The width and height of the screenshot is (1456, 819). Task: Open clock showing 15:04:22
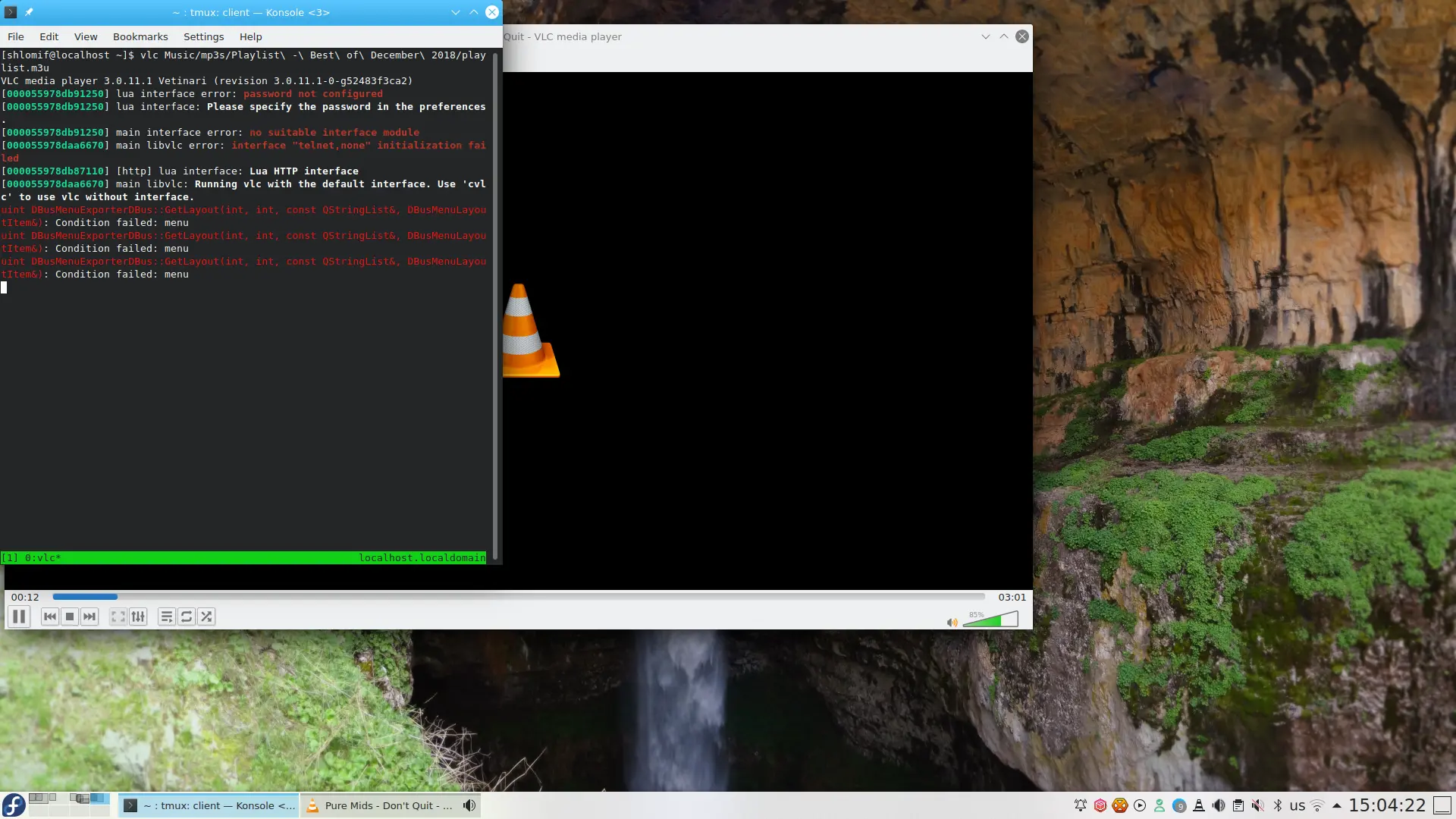1387,805
